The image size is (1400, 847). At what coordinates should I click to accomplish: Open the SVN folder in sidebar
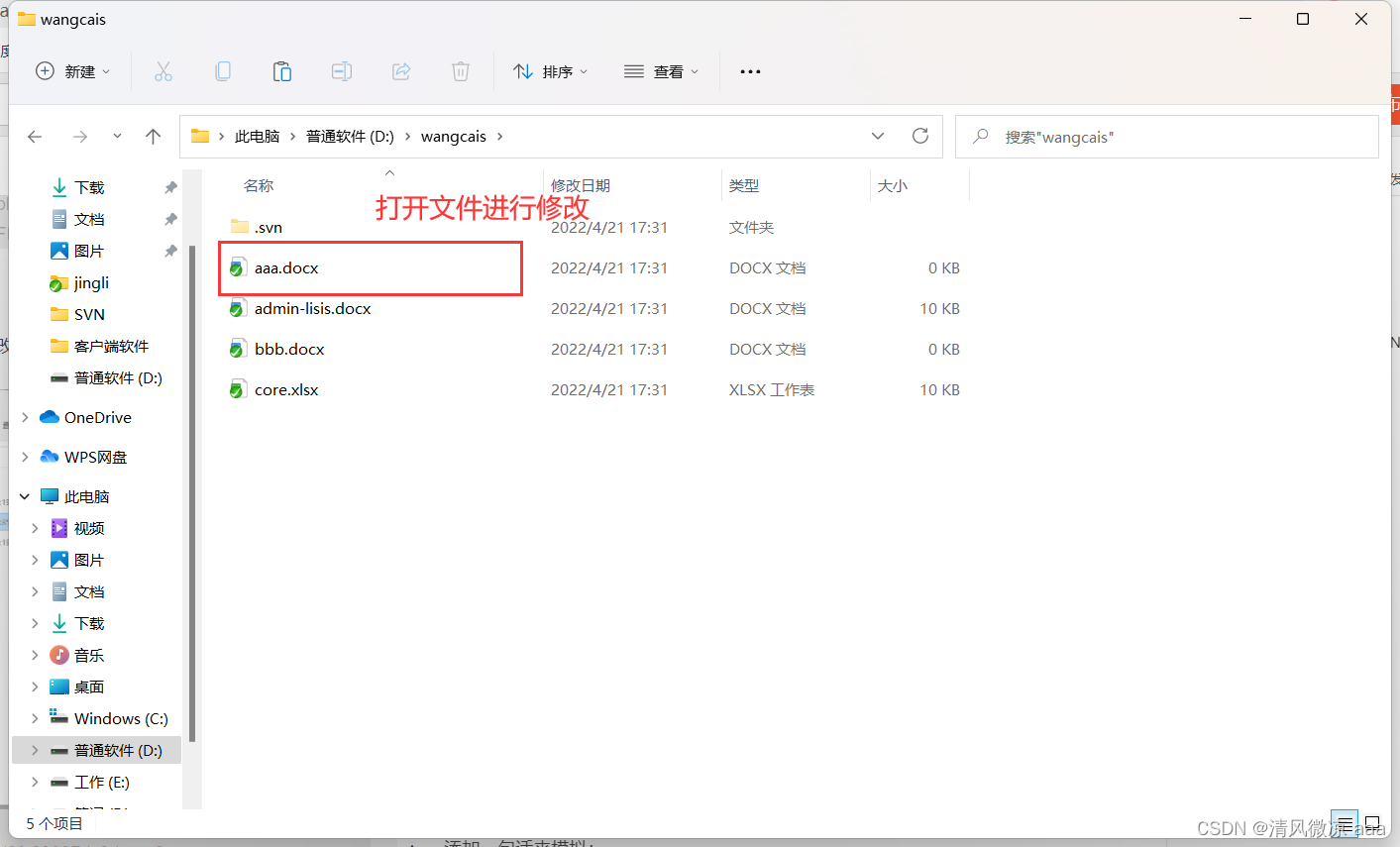pyautogui.click(x=89, y=314)
